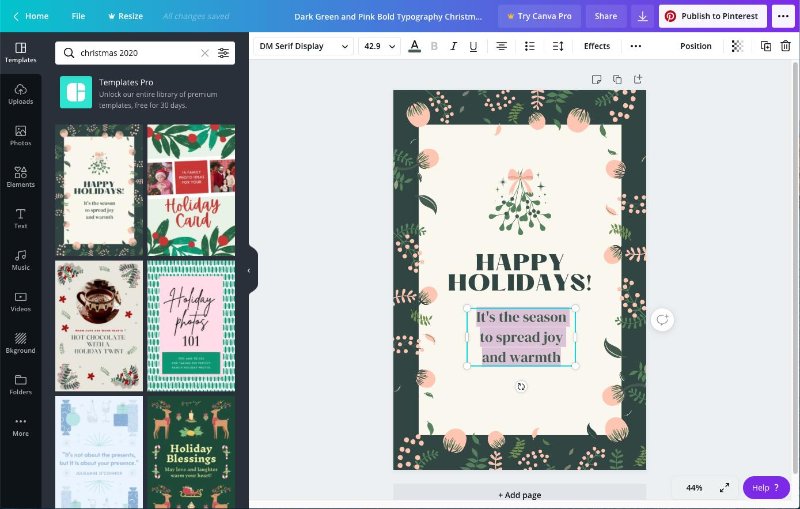This screenshot has height=509, width=800.
Task: Enter fullscreen presentation mode
Action: coord(724,488)
